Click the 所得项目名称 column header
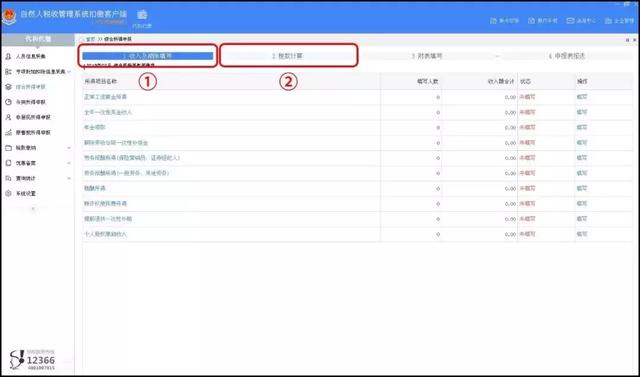Screen dimensions: 640x377 (100, 82)
